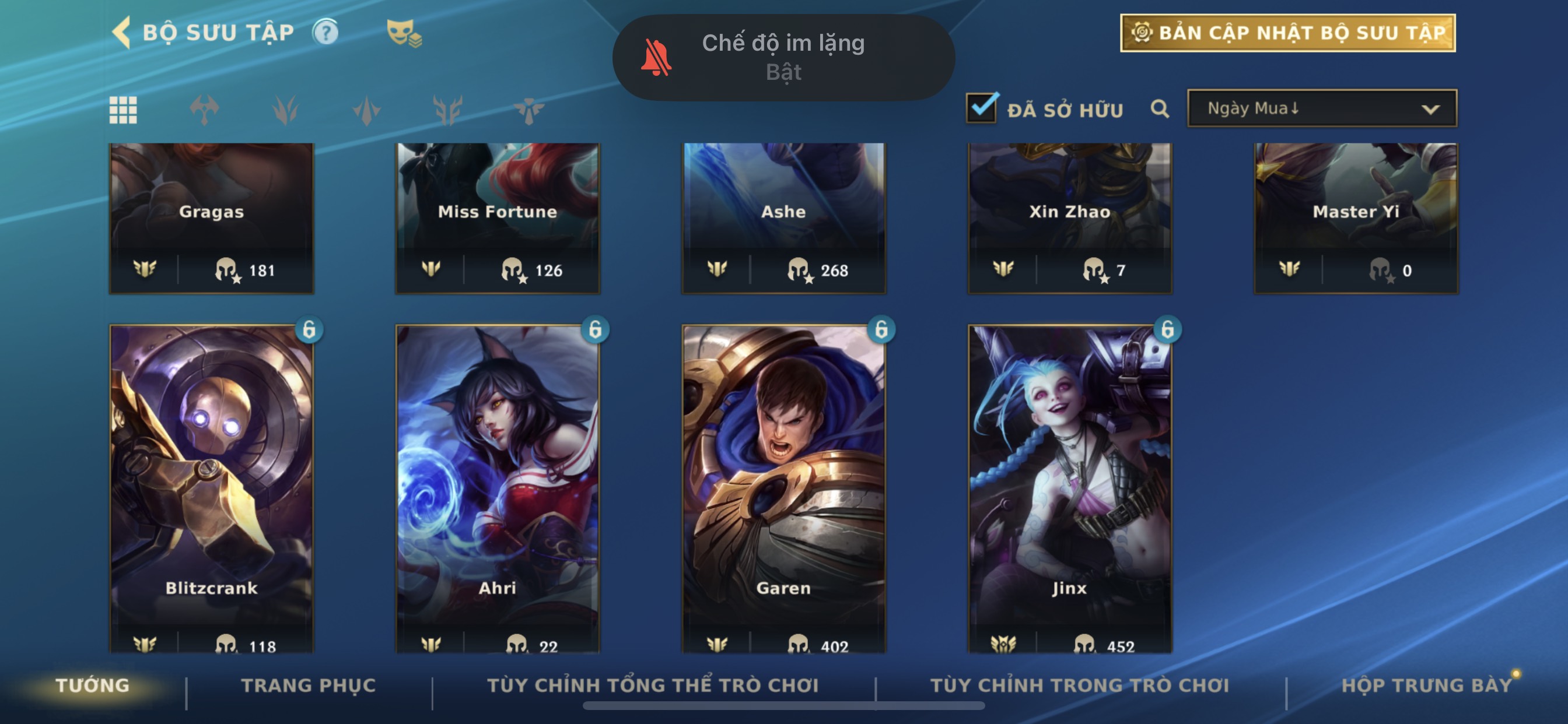Tap the silent mode bell icon
Screen dimensions: 1568x724
(x=656, y=58)
